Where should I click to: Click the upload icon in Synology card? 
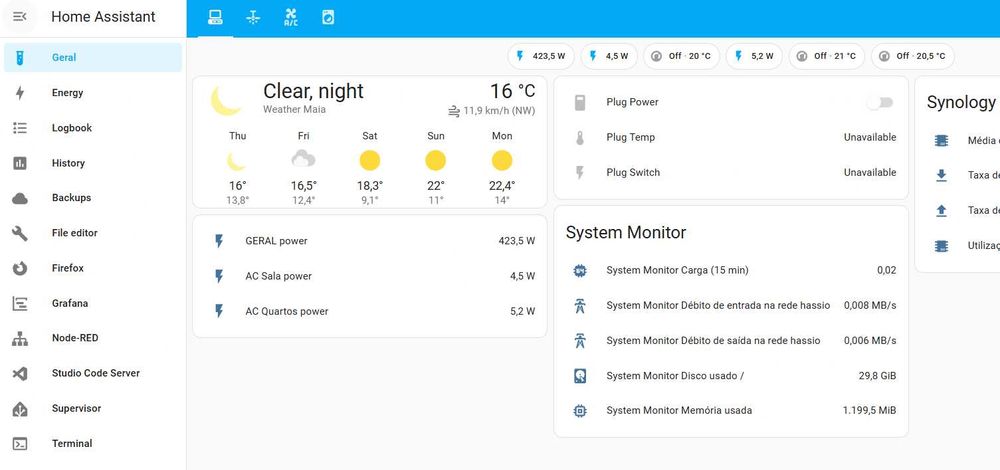pyautogui.click(x=941, y=210)
